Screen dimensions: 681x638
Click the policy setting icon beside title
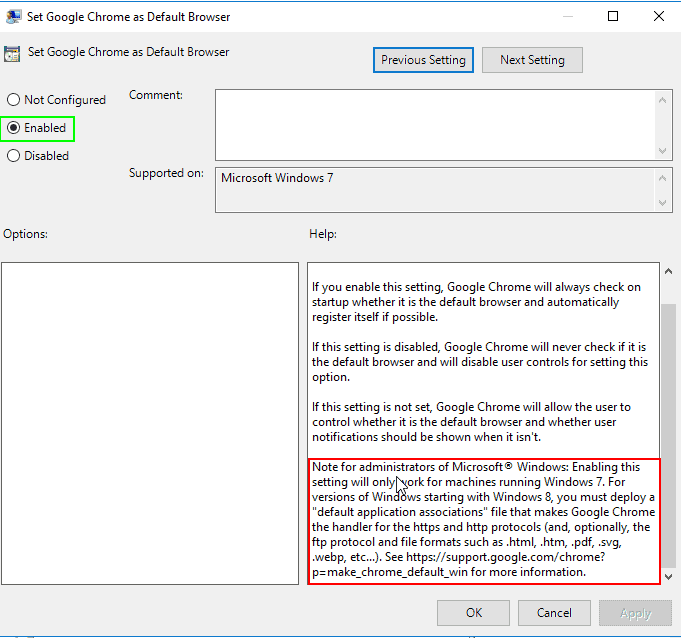(12, 54)
